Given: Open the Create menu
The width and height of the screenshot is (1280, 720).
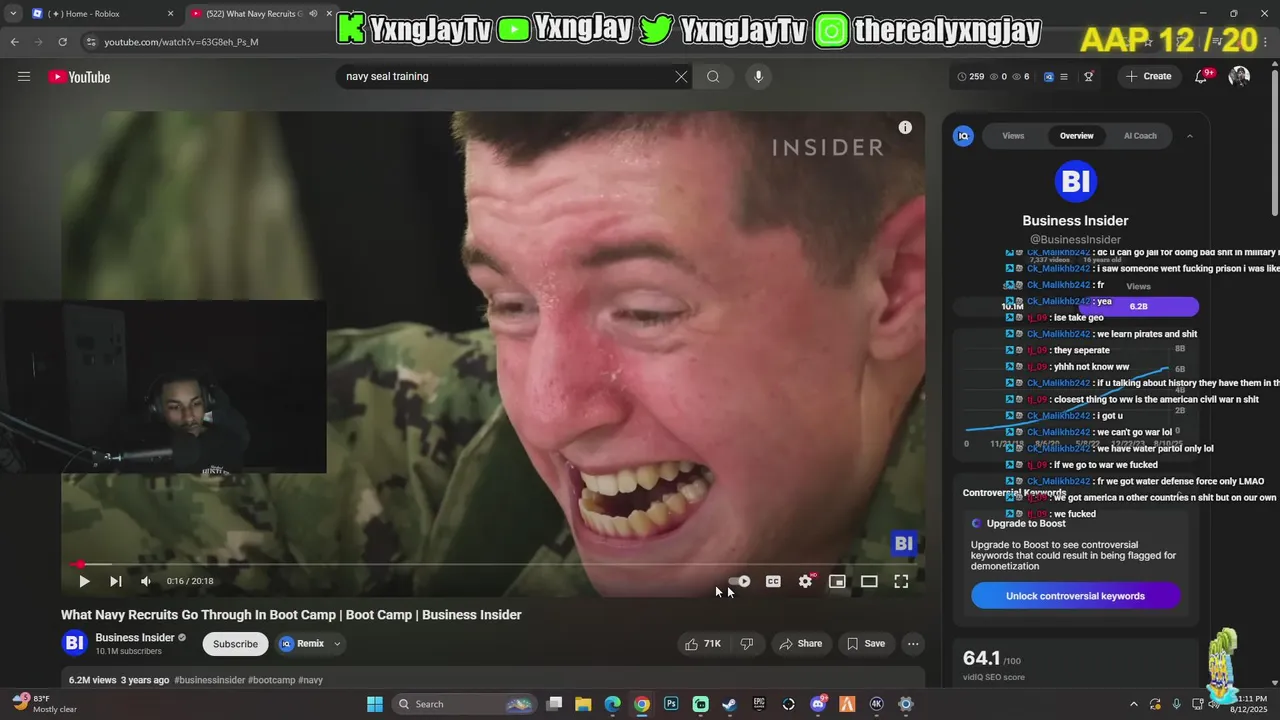Looking at the screenshot, I should (1148, 76).
